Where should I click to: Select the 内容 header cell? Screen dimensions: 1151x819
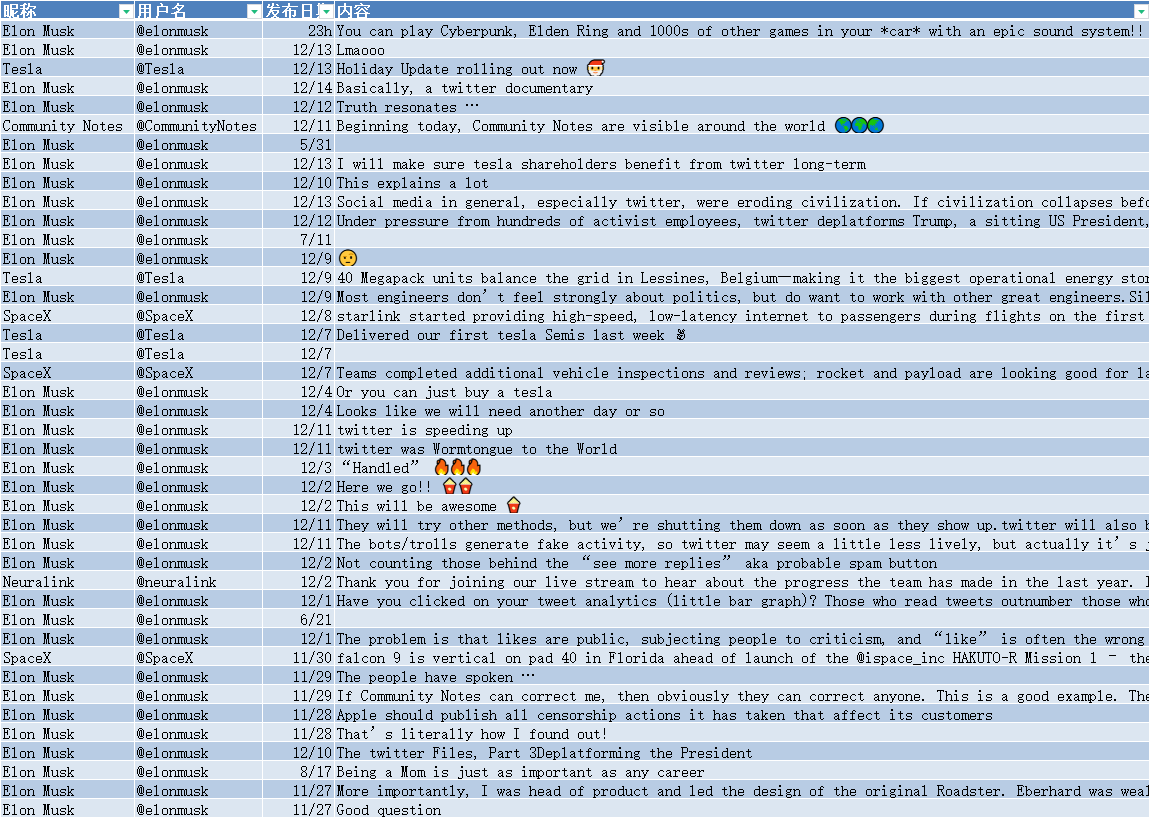(x=742, y=10)
